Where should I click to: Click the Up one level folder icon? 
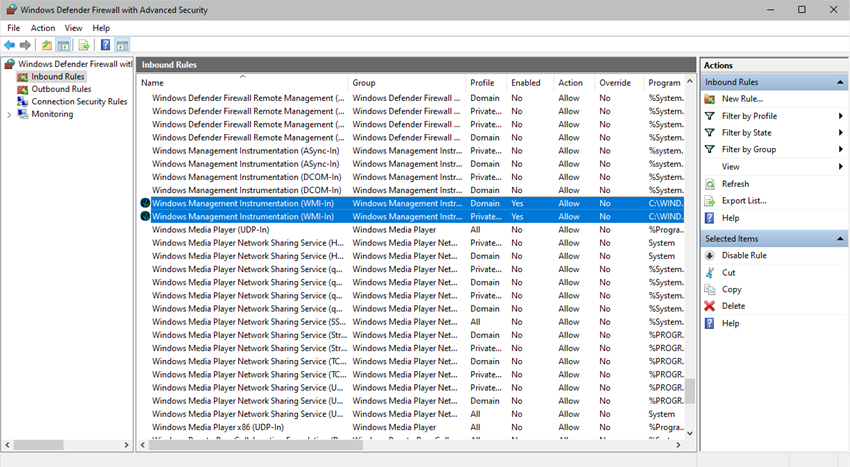click(x=46, y=45)
